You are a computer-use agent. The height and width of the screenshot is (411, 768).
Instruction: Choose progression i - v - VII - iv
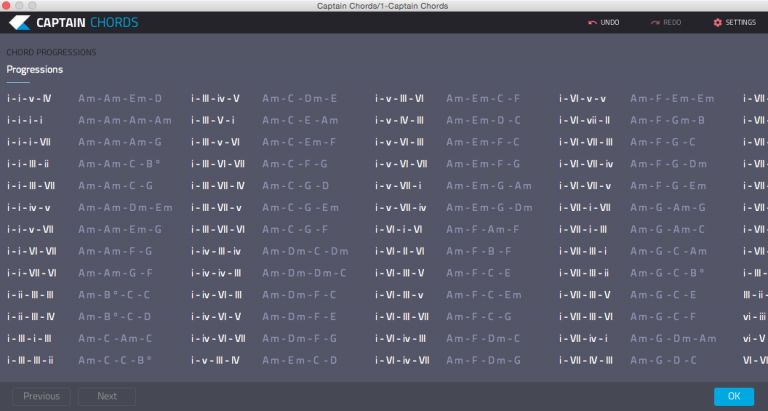(401, 208)
